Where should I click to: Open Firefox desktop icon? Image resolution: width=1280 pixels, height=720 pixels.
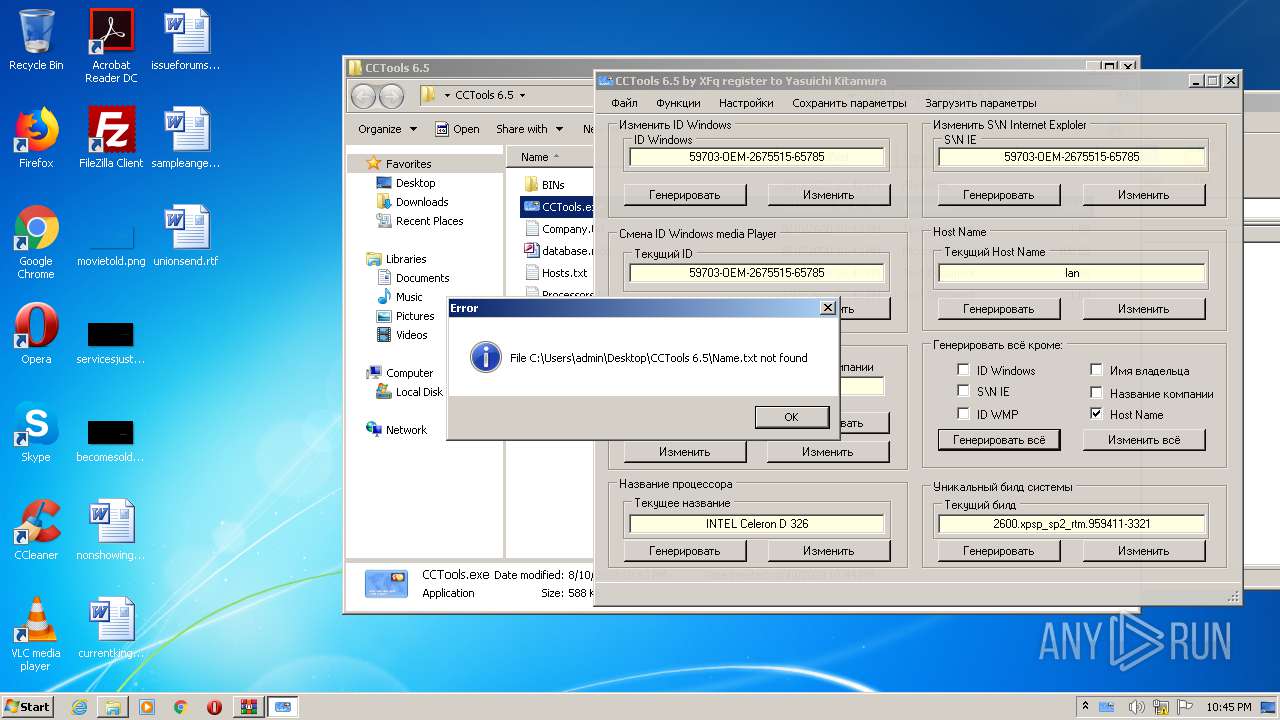(36, 138)
